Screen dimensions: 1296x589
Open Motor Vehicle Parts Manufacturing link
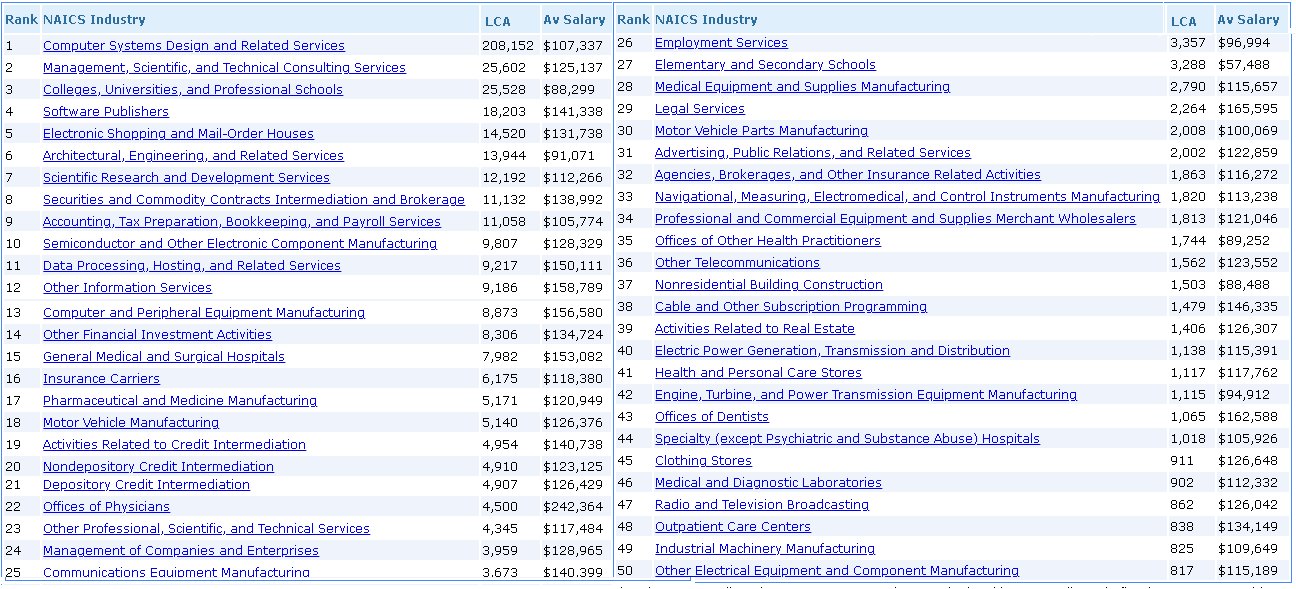tap(761, 131)
